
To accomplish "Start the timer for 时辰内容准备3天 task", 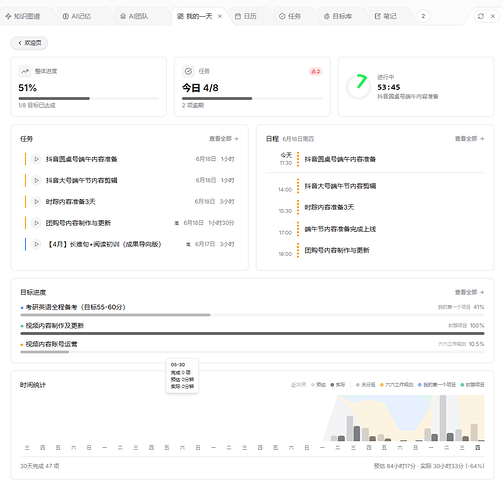I will point(36,202).
